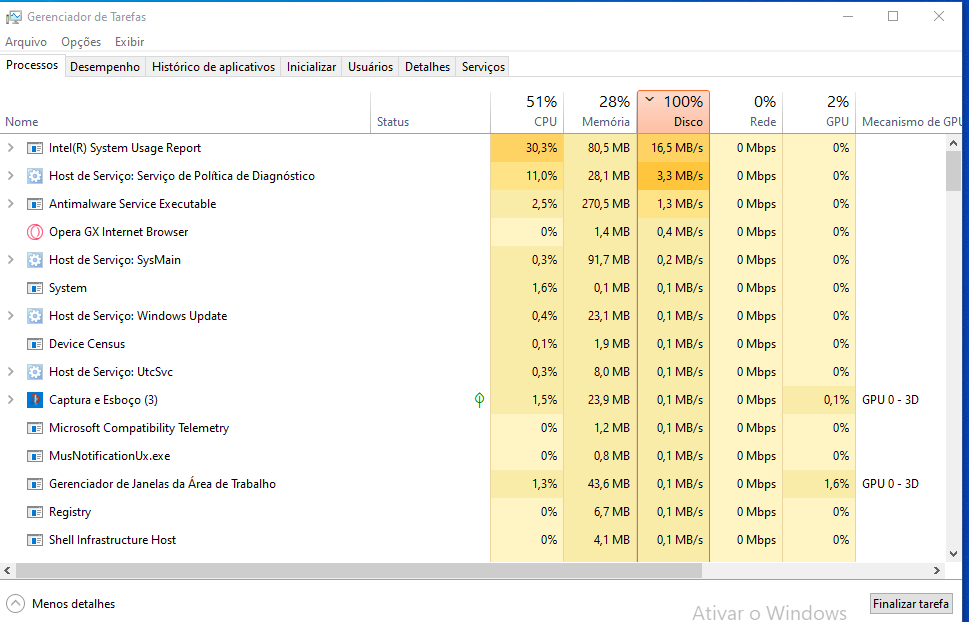This screenshot has height=622, width=969.
Task: Click the Intel(R) System Usage Report process icon
Action: [x=35, y=148]
